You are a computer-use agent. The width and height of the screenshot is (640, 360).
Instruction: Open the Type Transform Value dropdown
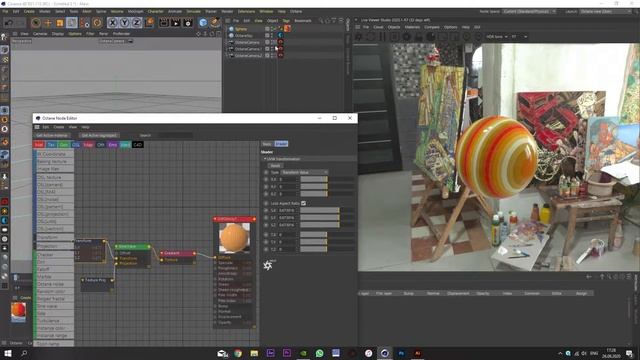coord(304,172)
